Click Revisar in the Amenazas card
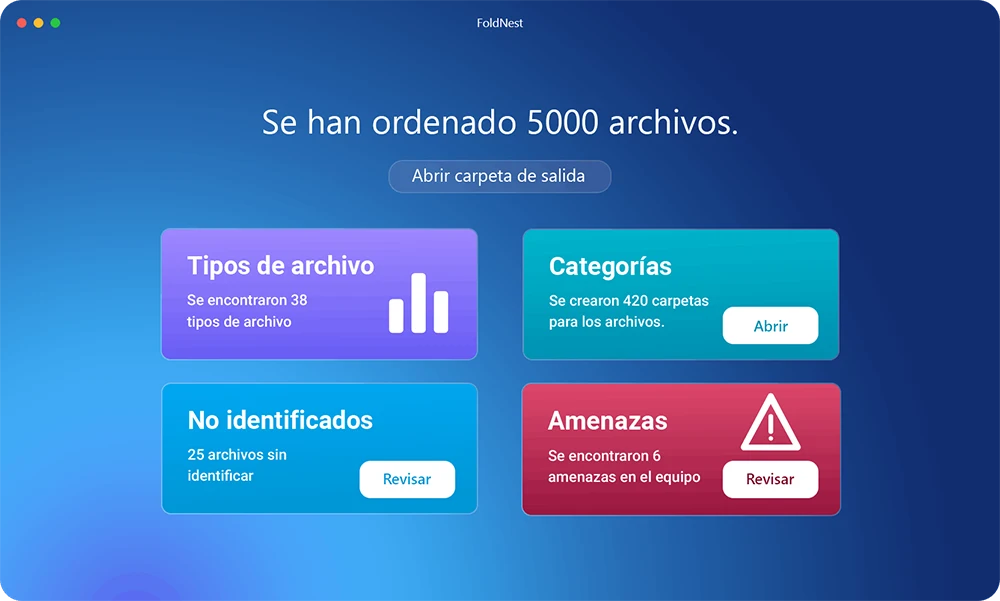This screenshot has height=601, width=1000. 770,479
